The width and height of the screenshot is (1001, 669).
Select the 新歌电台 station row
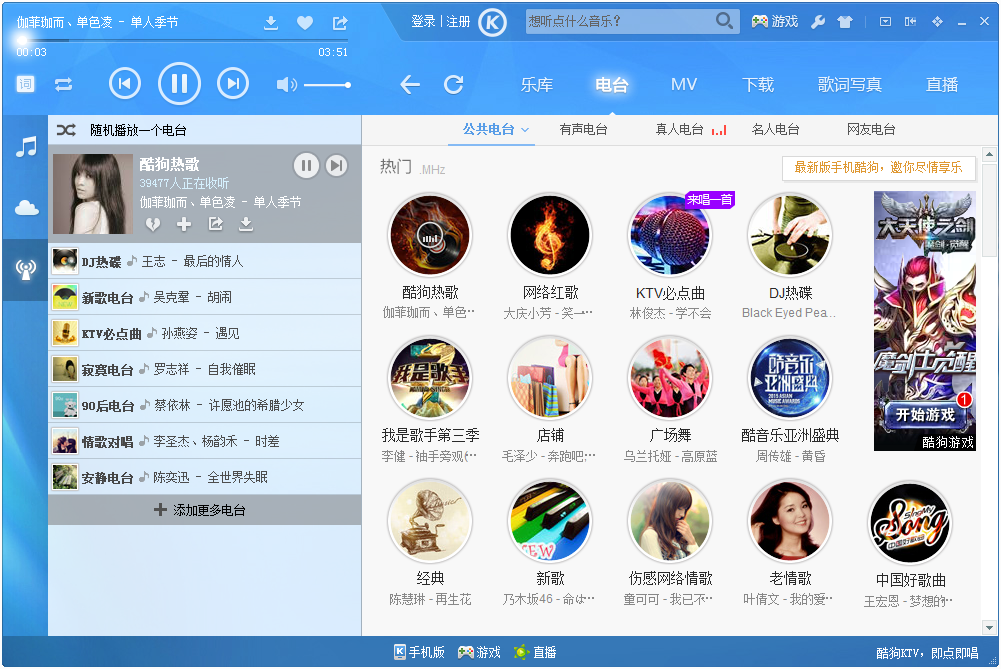[204, 297]
